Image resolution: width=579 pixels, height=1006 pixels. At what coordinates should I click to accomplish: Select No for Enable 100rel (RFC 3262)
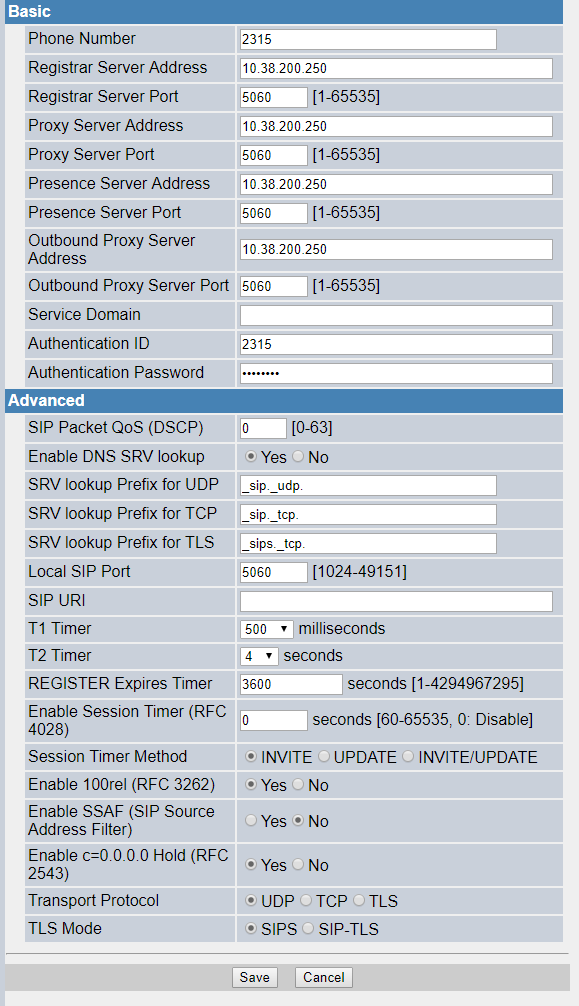(x=298, y=785)
